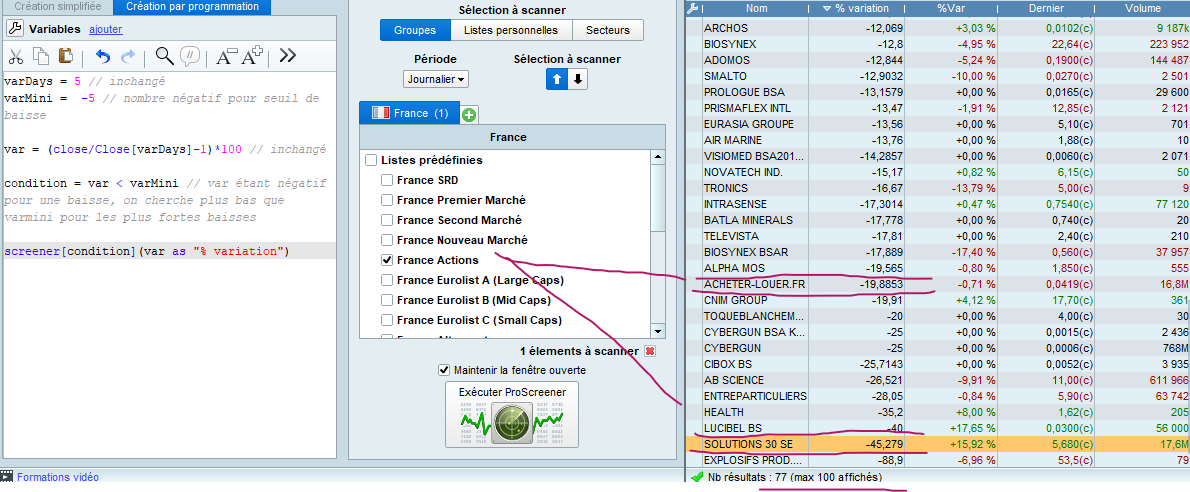Check France Eurolist C (Small Caps)
The image size is (1190, 492).
[387, 320]
